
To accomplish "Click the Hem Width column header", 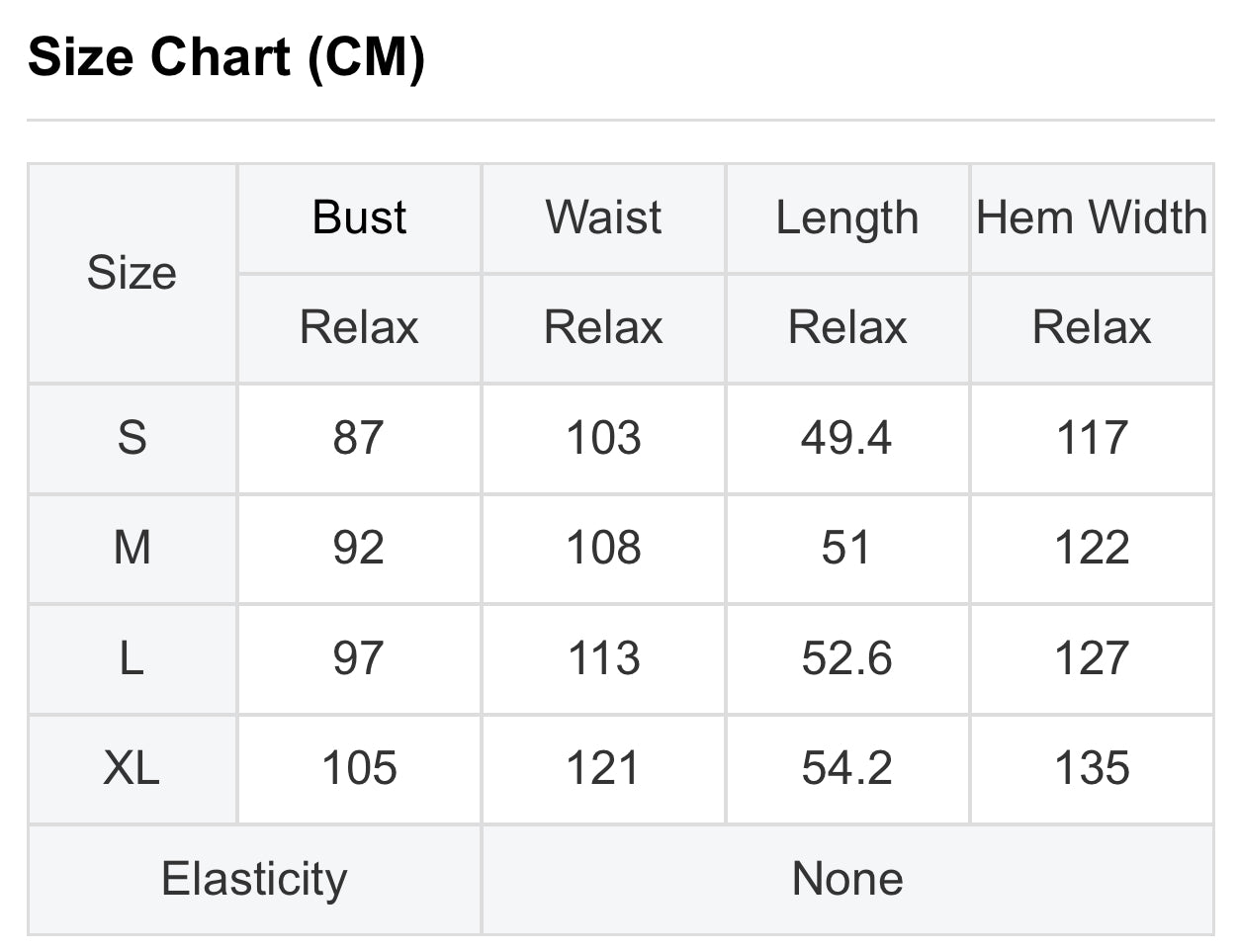I will (1092, 218).
